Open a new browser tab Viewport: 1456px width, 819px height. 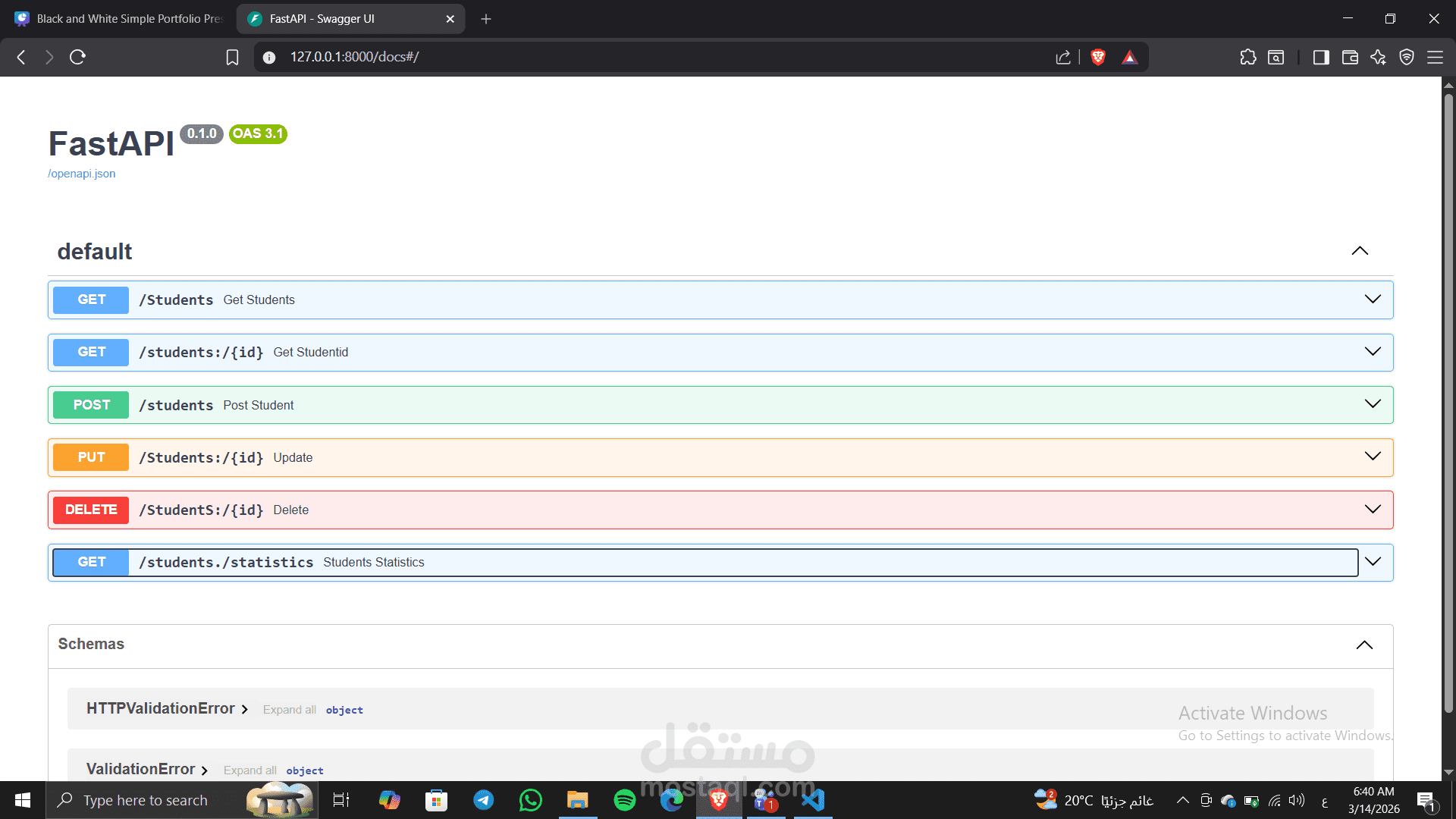pyautogui.click(x=486, y=19)
